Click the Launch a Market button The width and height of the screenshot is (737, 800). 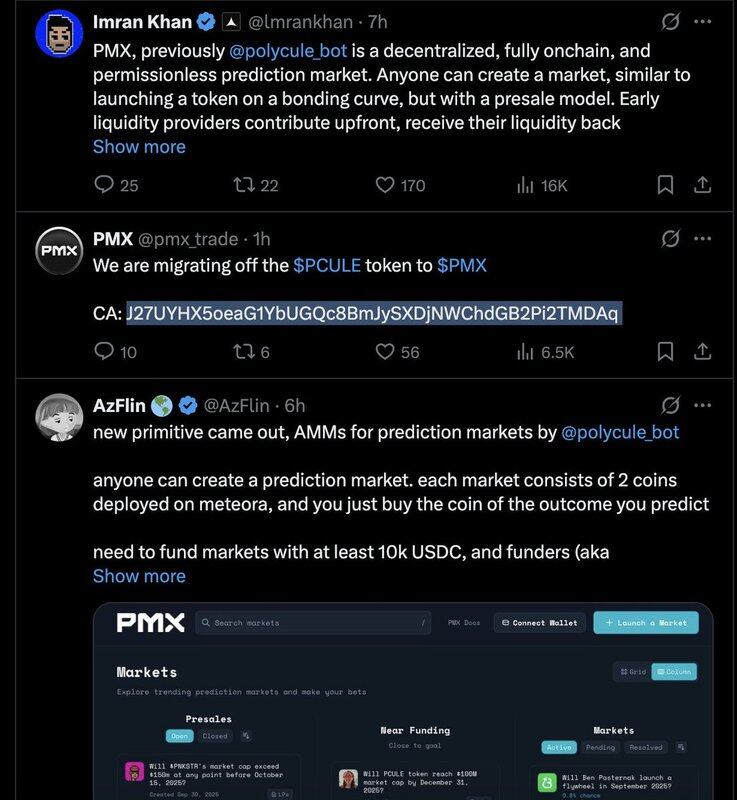click(645, 622)
